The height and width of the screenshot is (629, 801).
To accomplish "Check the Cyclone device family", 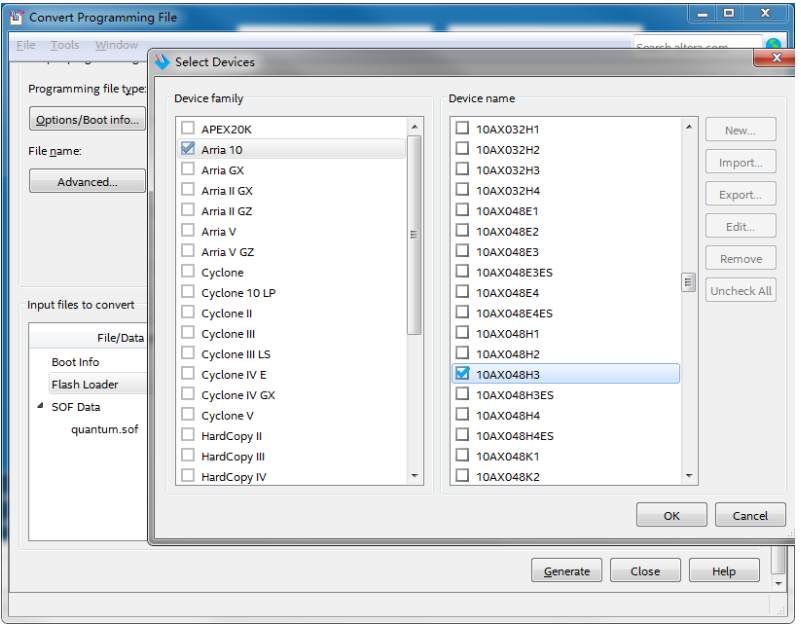I will 188,271.
